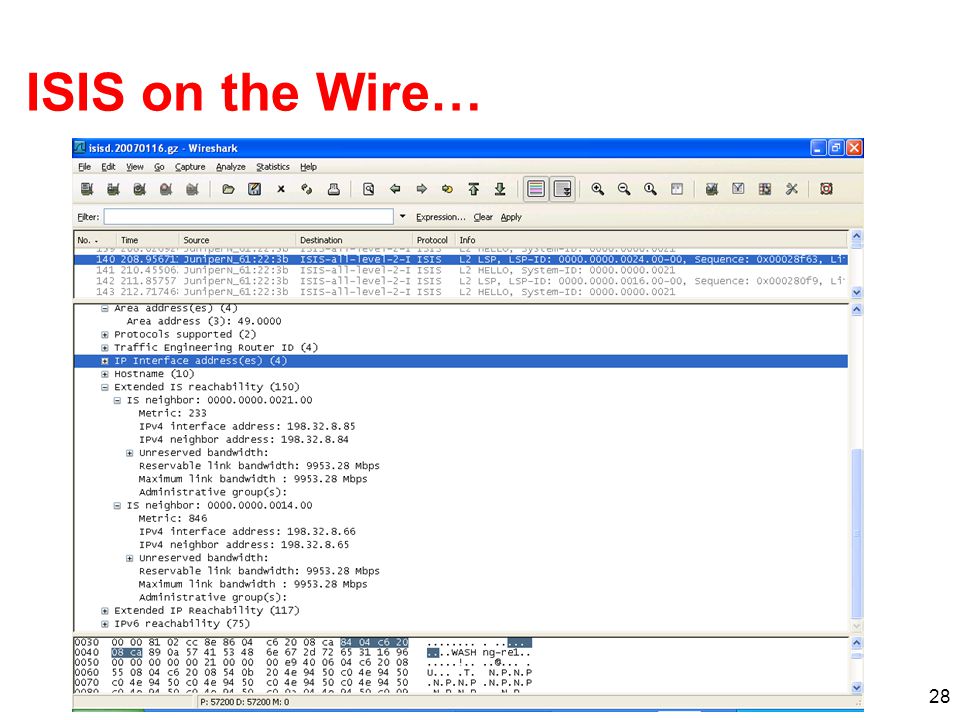
Task: Click the Expression... filter button
Action: click(440, 217)
